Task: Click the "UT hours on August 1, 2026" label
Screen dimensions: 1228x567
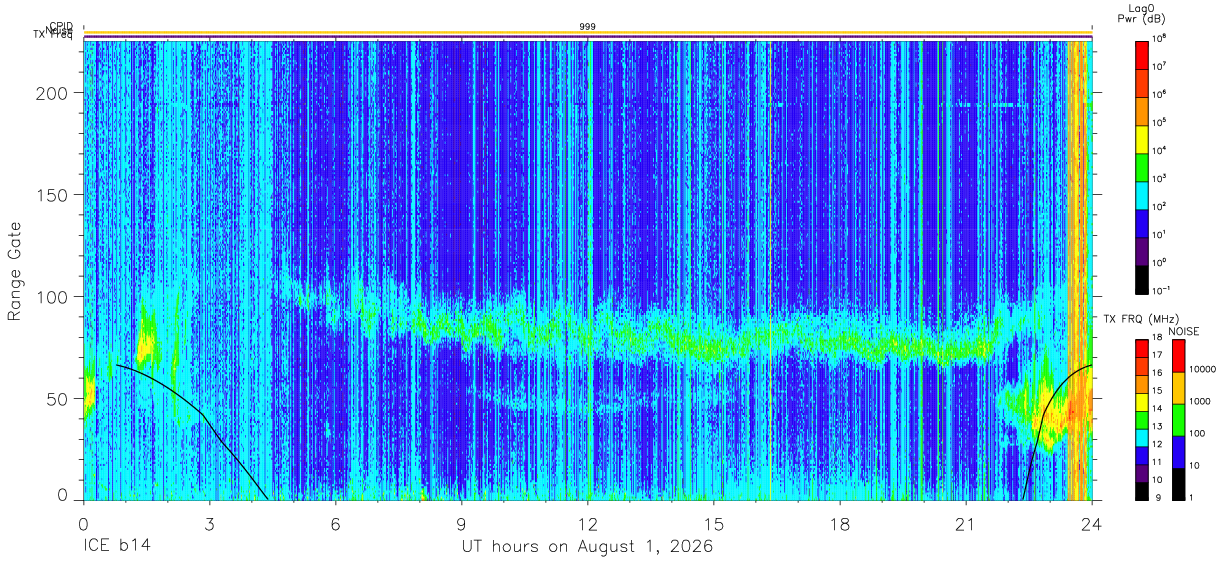Action: point(587,547)
